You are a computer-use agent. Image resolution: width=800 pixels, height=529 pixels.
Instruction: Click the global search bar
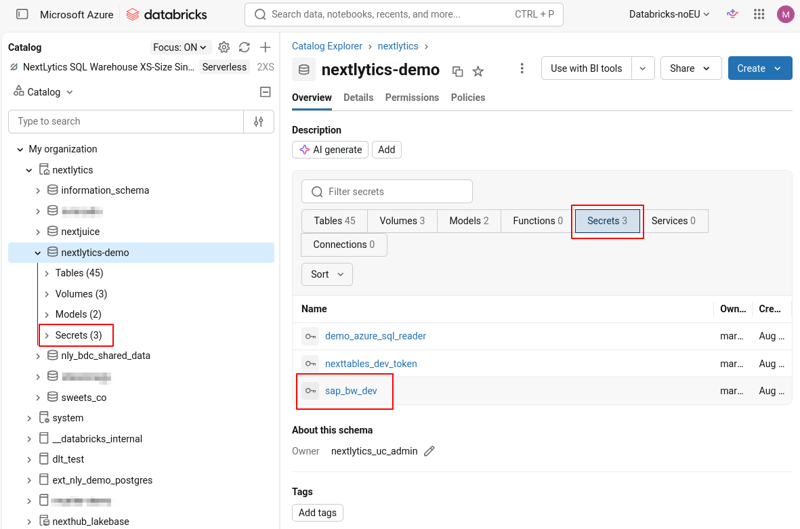pyautogui.click(x=404, y=14)
